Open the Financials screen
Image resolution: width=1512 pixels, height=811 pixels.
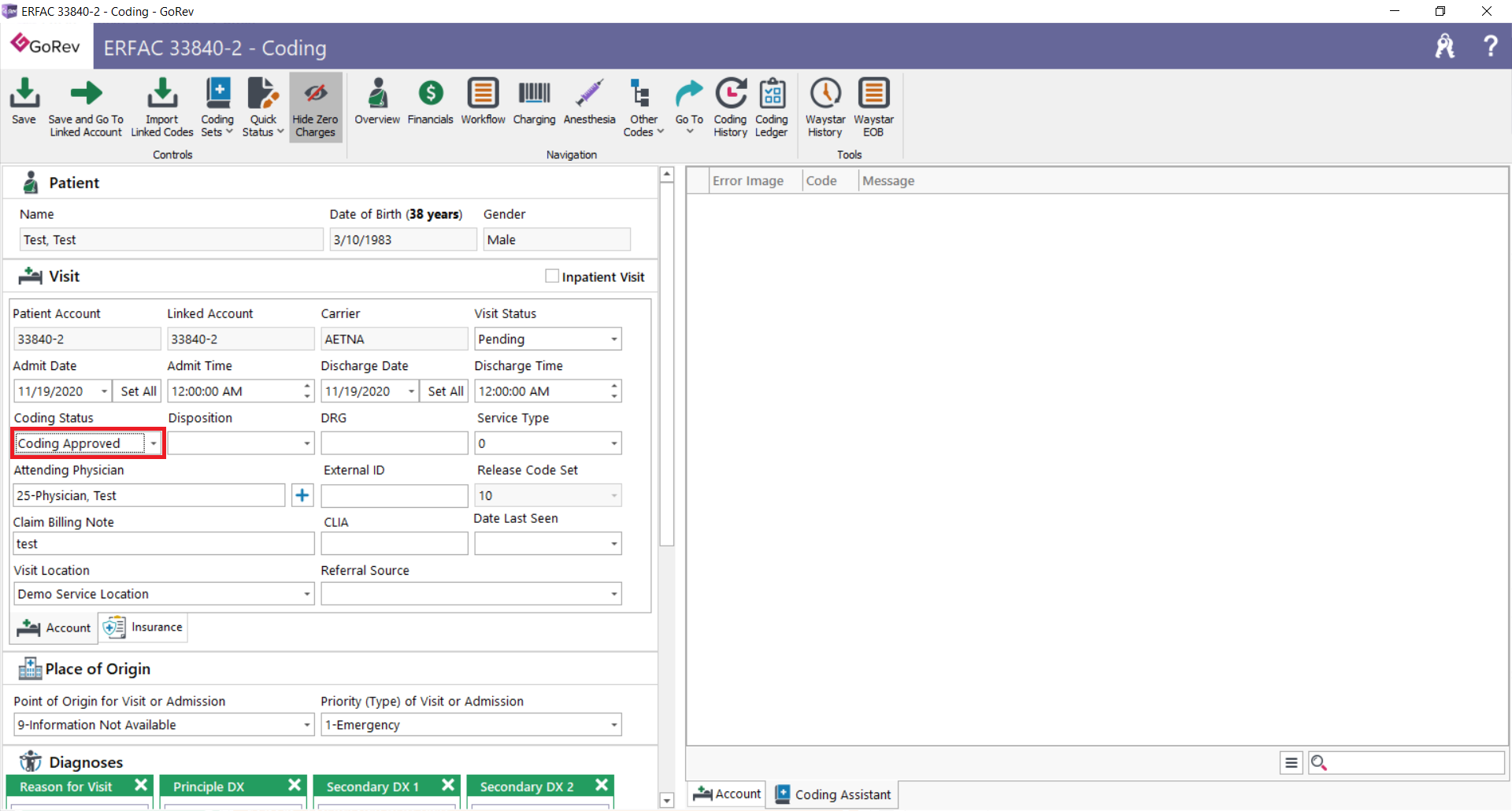(430, 101)
